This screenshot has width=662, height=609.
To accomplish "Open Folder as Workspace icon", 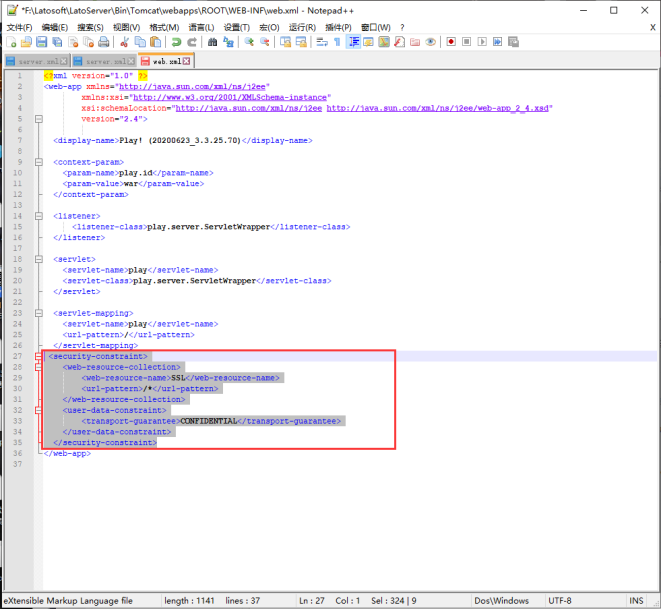I will coord(415,42).
